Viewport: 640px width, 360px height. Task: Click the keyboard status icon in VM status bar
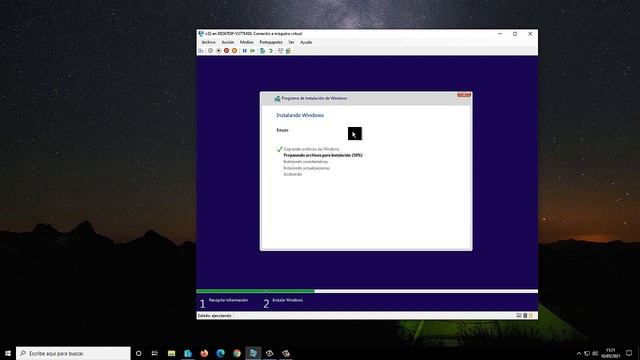coord(519,316)
